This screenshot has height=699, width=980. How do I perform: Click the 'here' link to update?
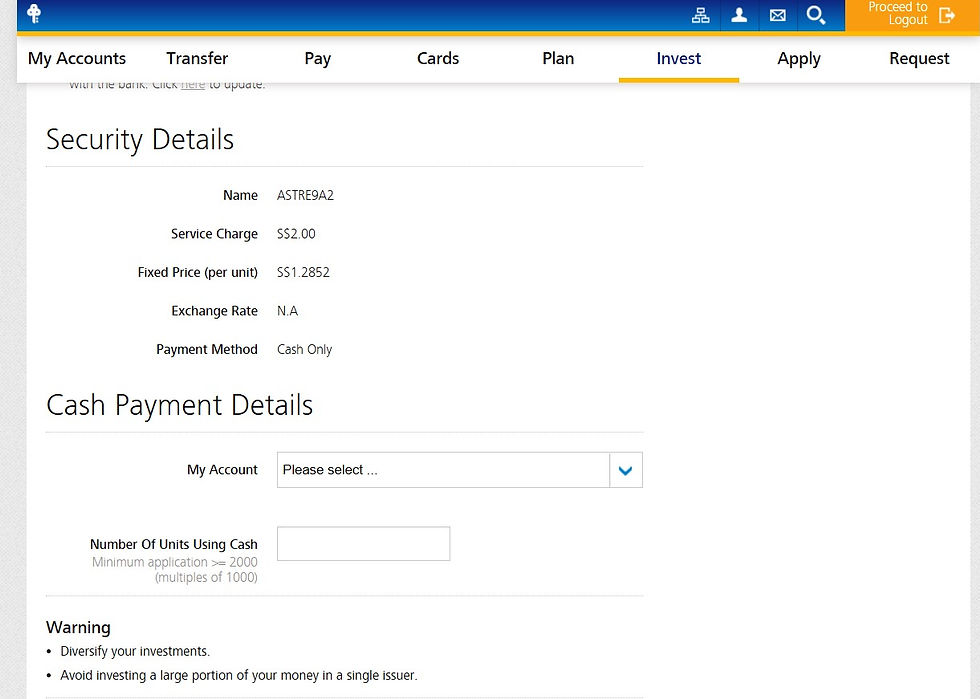pyautogui.click(x=192, y=85)
